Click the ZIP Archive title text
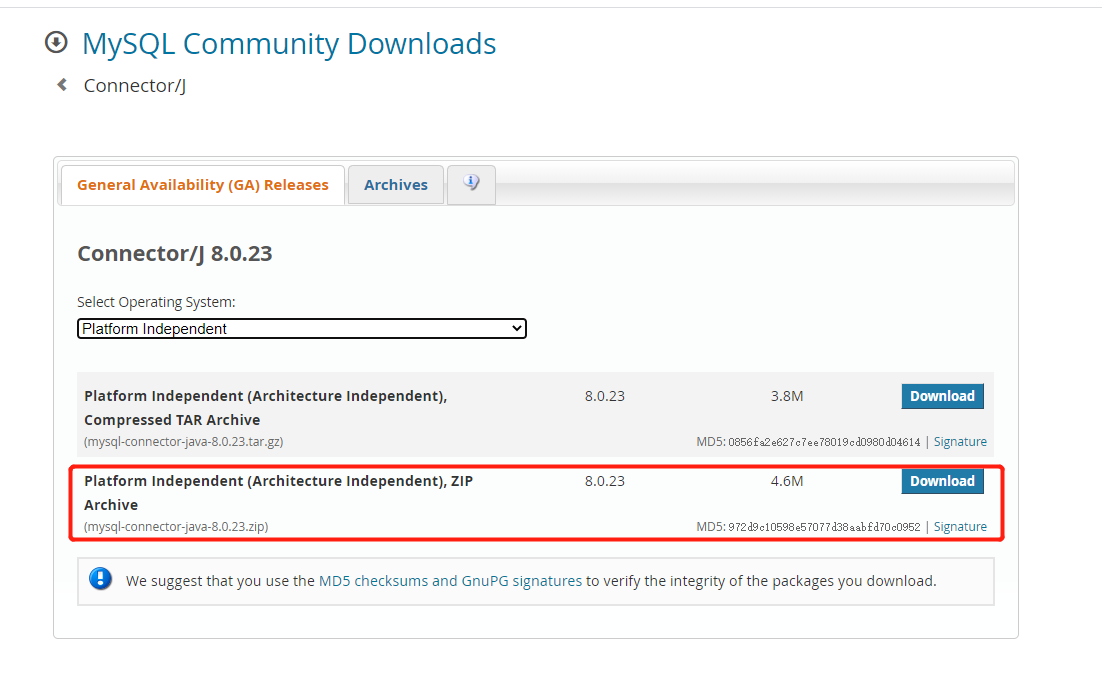 (x=278, y=493)
